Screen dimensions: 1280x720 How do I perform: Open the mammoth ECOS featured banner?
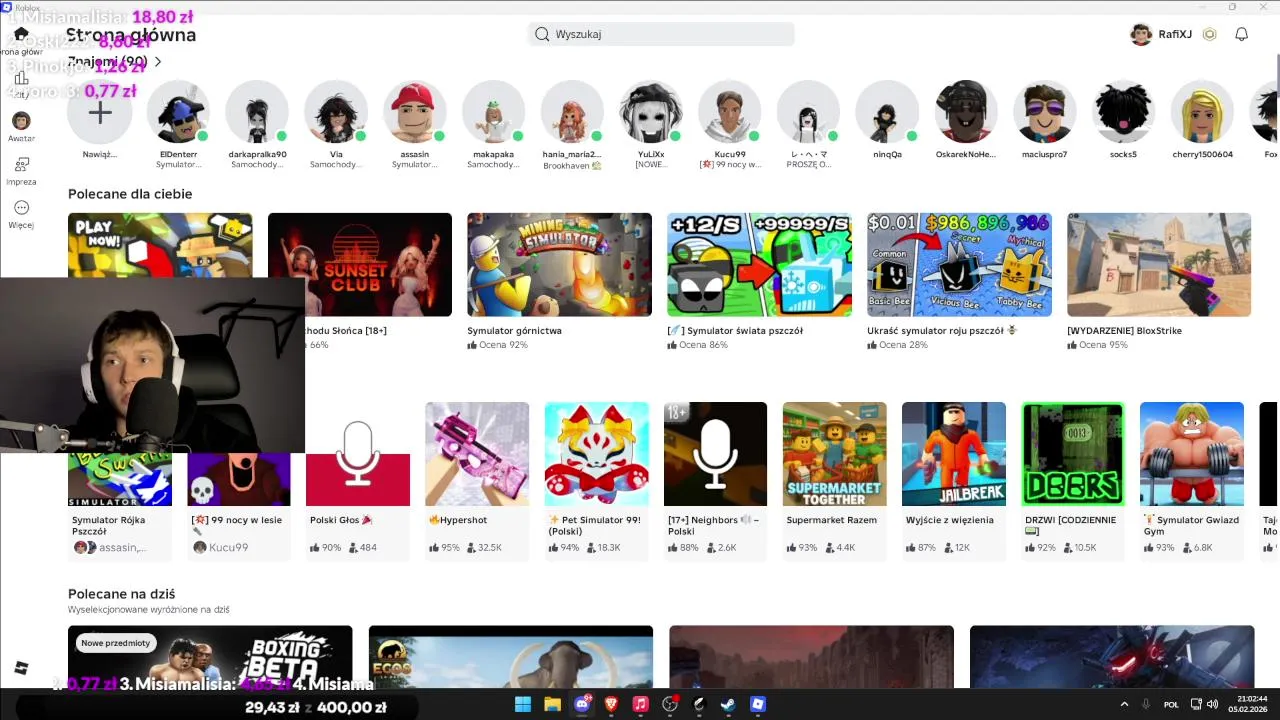tap(511, 657)
